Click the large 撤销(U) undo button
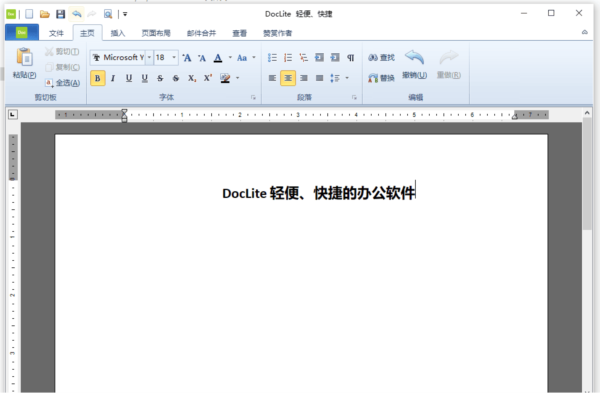This screenshot has height=393, width=600. (414, 64)
